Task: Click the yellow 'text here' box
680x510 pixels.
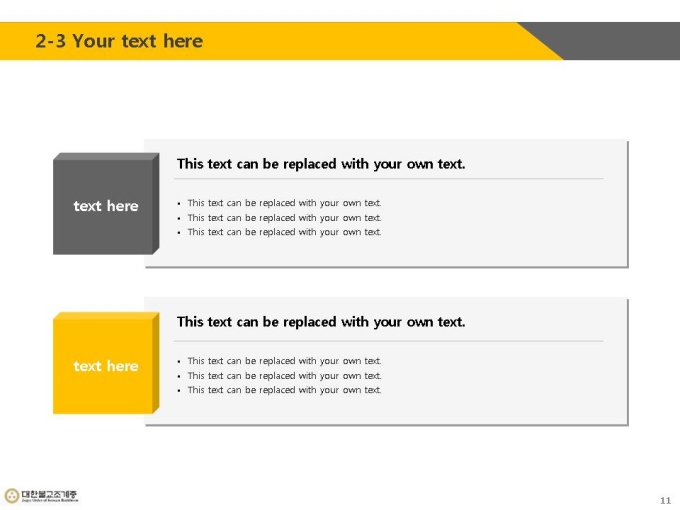Action: point(106,363)
